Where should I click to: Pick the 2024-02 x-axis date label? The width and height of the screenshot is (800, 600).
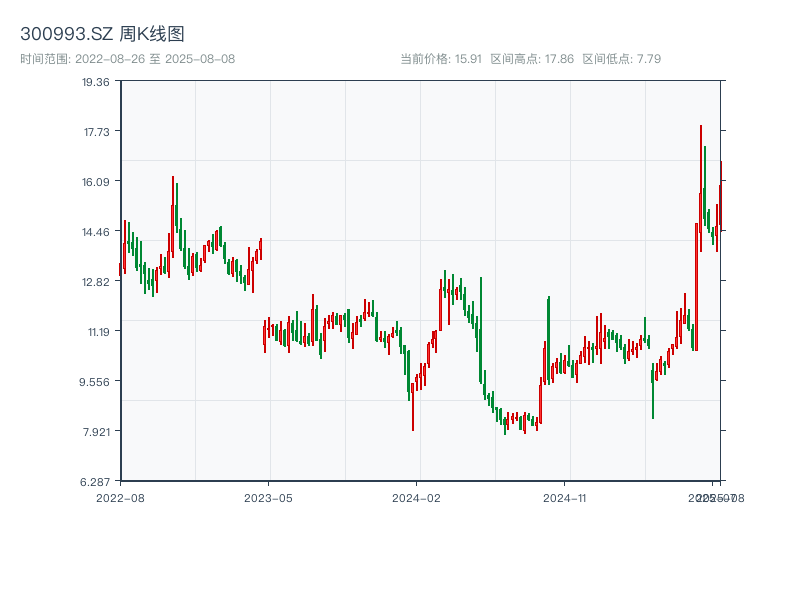[416, 497]
